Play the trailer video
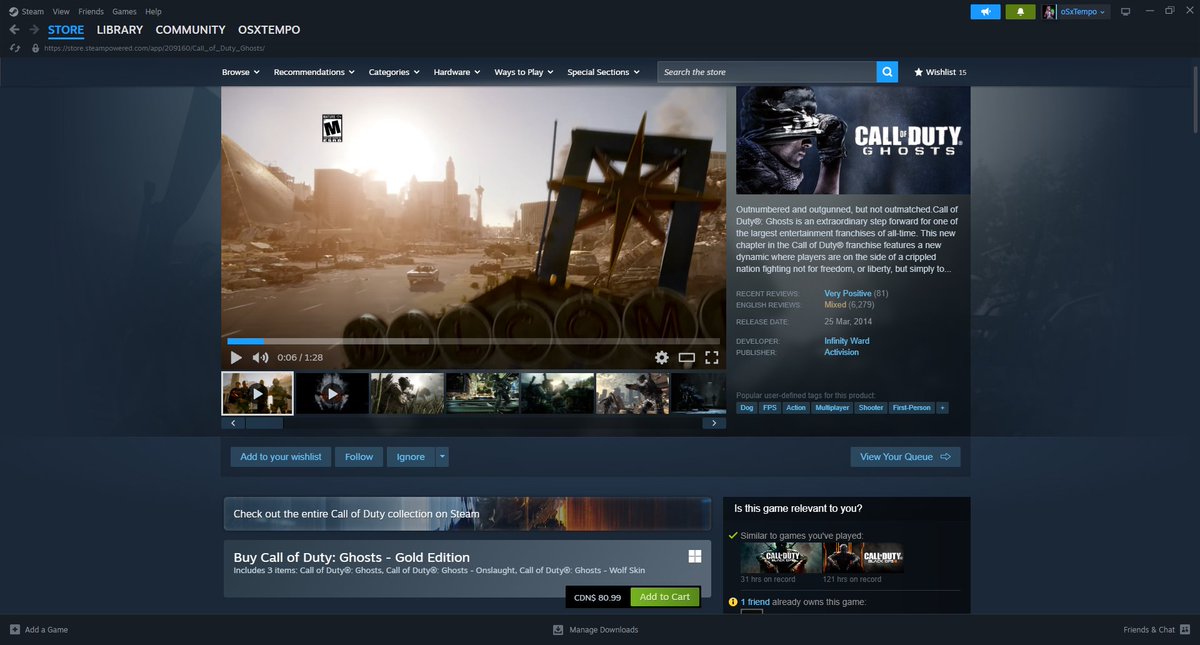Viewport: 1200px width, 645px height. 236,357
